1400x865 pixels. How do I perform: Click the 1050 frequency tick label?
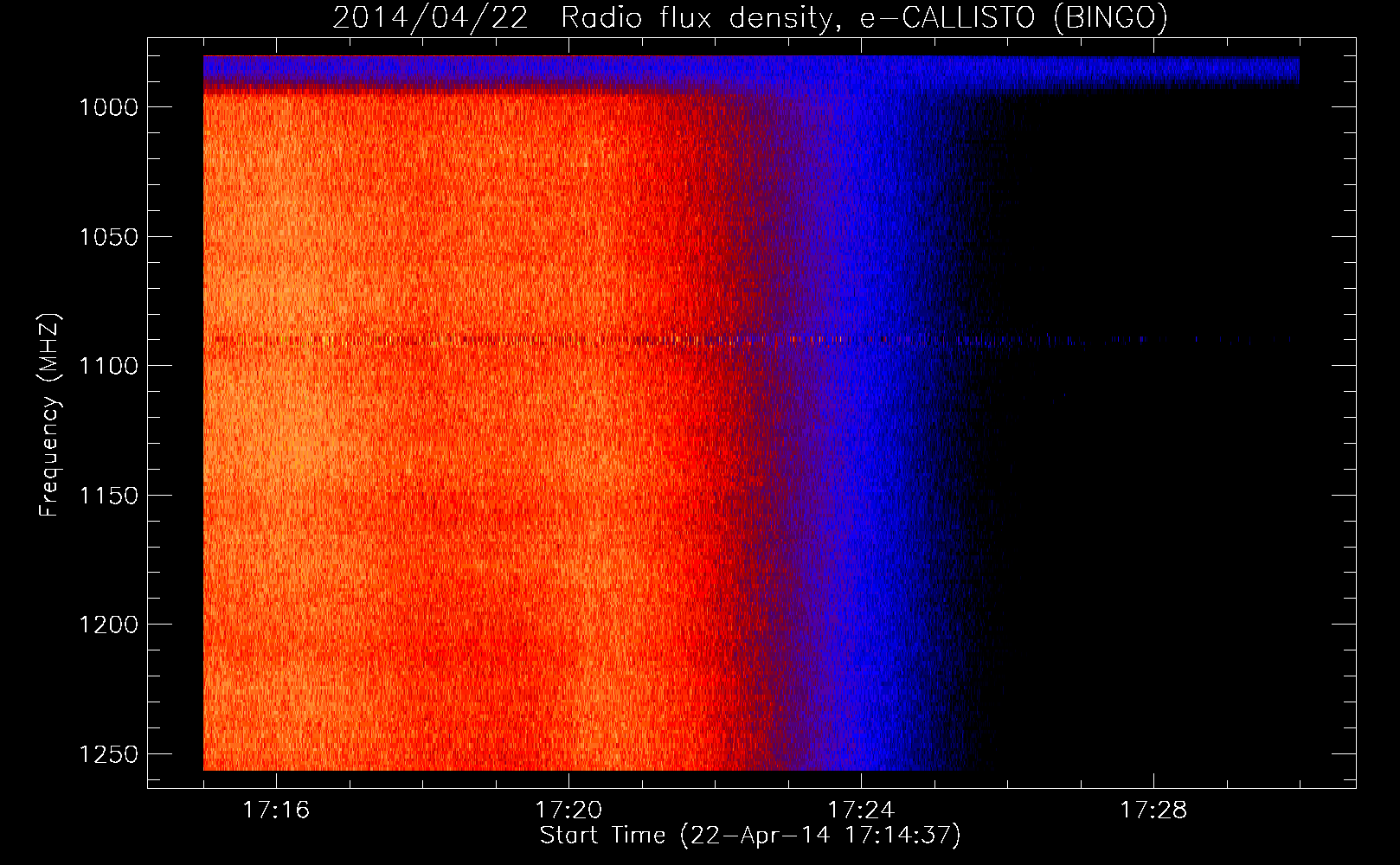tap(108, 237)
